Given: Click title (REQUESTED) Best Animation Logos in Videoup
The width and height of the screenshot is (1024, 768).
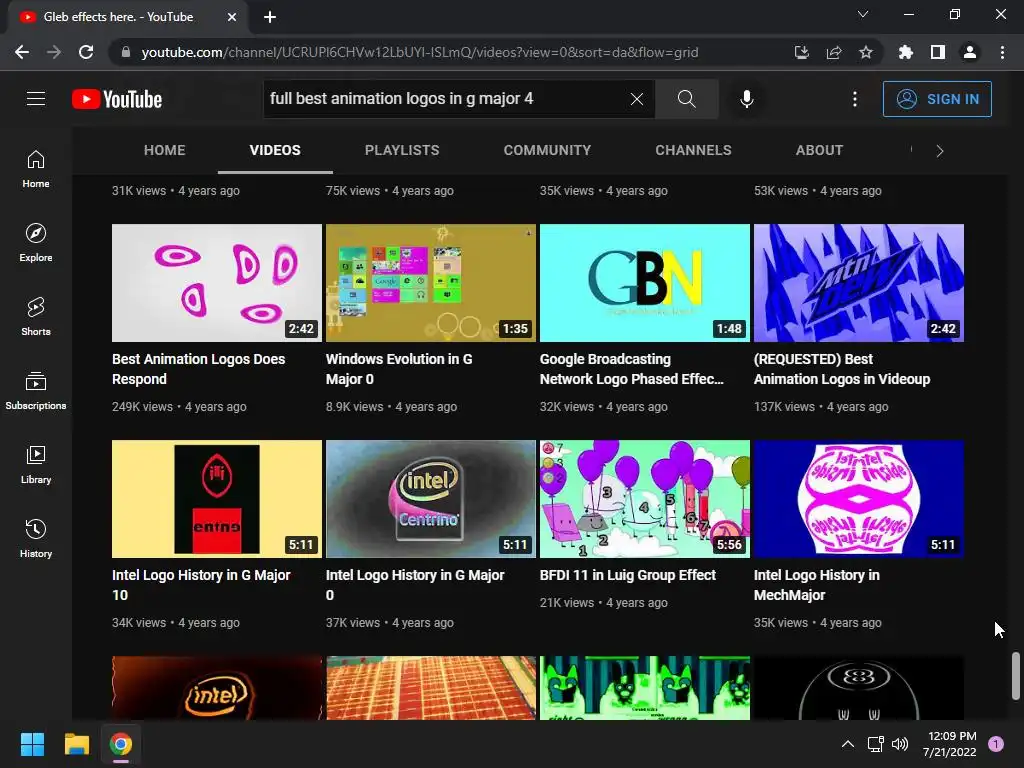Looking at the screenshot, I should [842, 369].
